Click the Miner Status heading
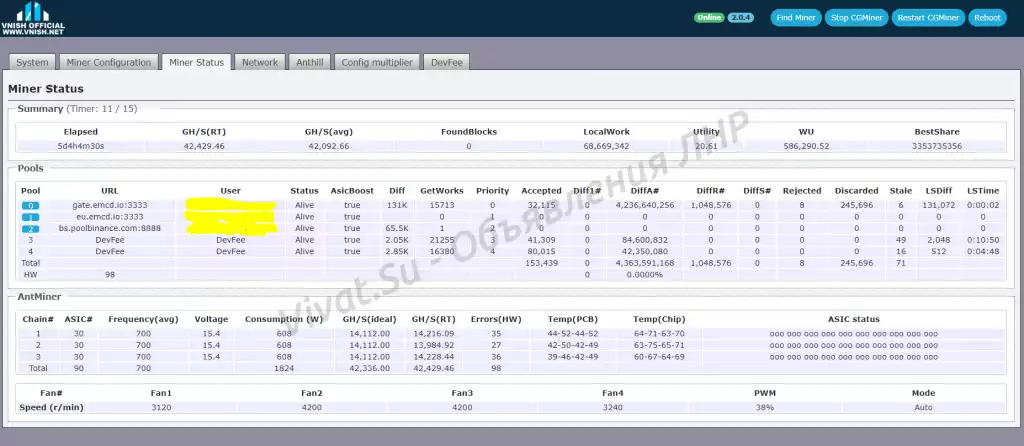The width and height of the screenshot is (1024, 446). pos(46,89)
